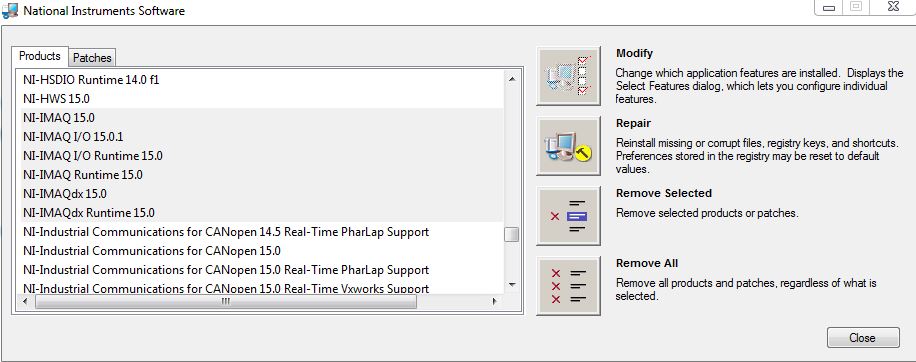Click the horizontal scrollbar thumb
The image size is (916, 362).
[226, 301]
